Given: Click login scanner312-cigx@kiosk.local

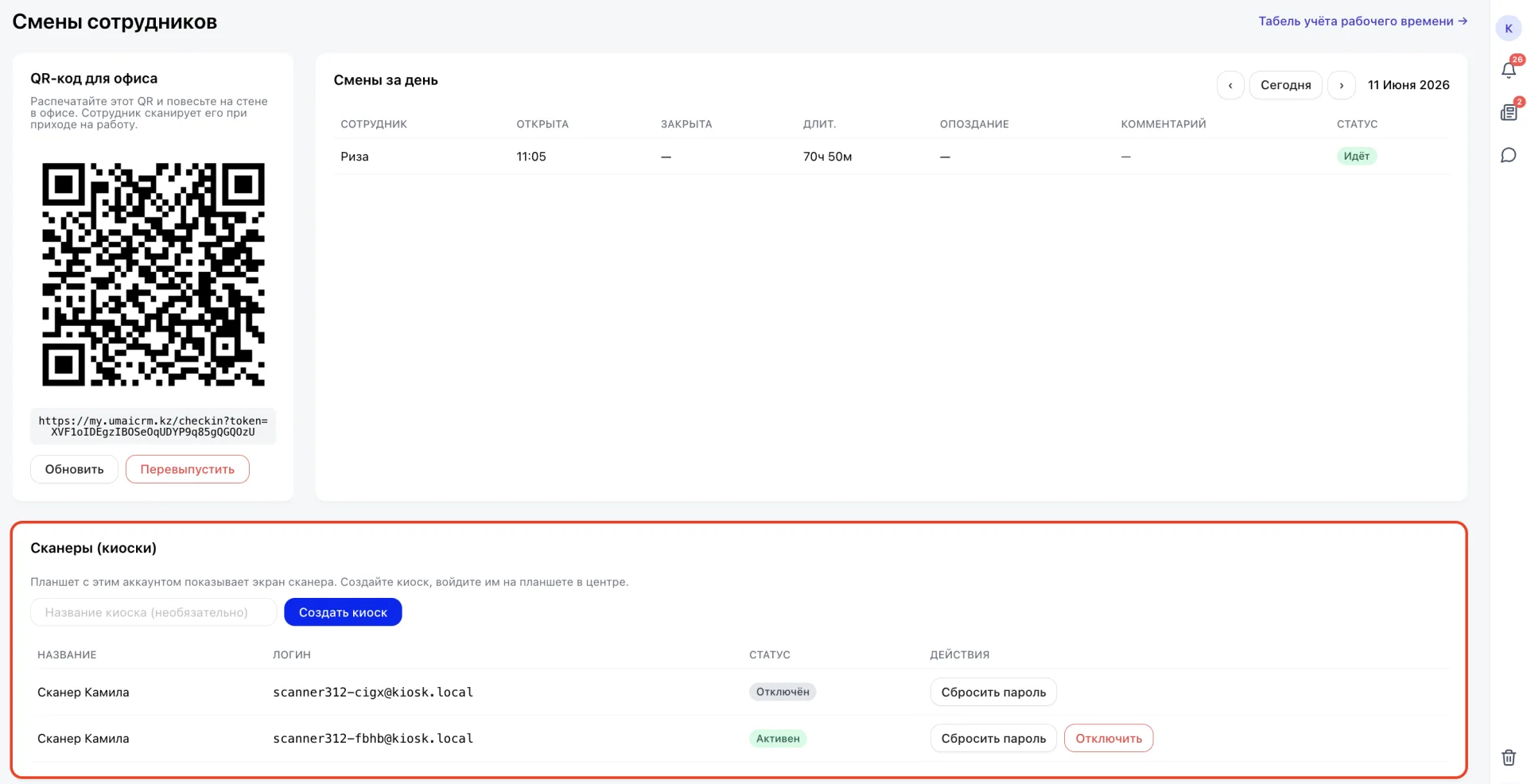Looking at the screenshot, I should [373, 692].
